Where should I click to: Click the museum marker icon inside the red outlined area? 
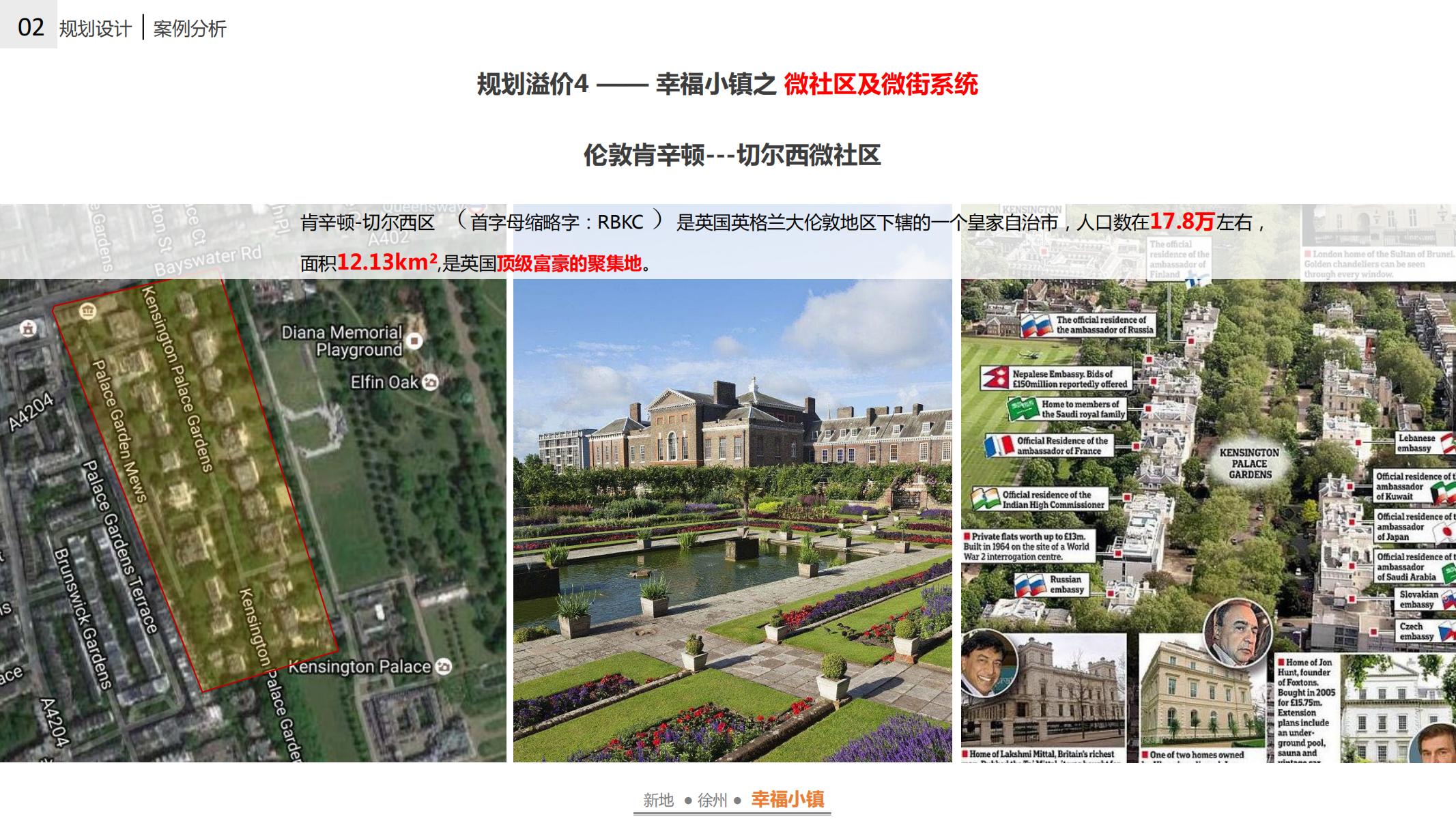(87, 311)
